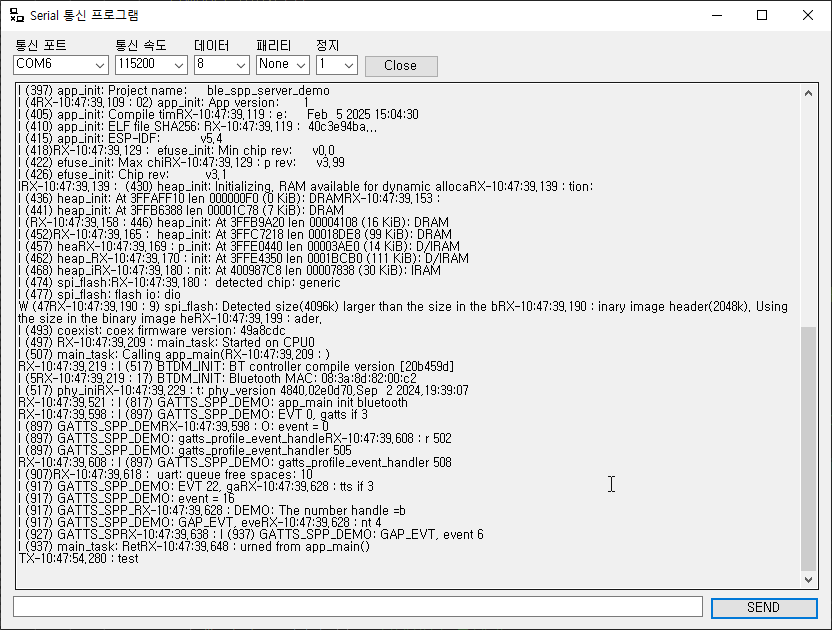The height and width of the screenshot is (630, 832).
Task: Click the '패리티' label
Action: [274, 46]
